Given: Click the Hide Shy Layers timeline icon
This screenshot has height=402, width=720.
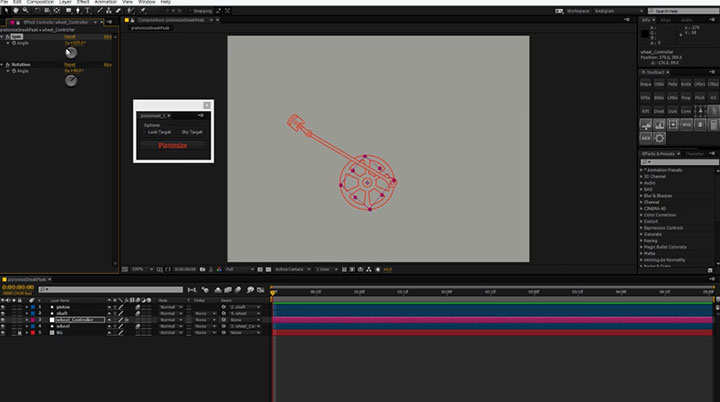Looking at the screenshot, I should [218, 290].
